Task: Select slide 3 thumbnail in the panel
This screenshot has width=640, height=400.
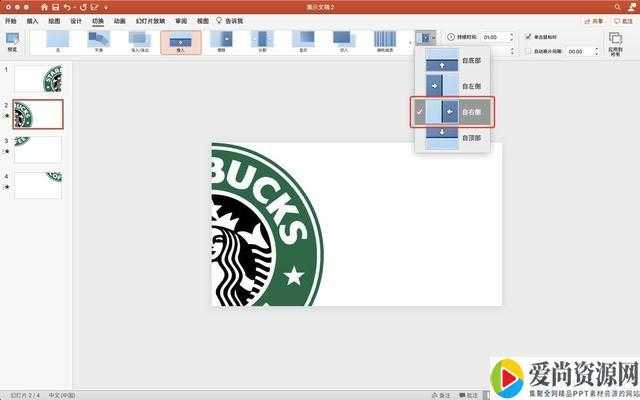Action: click(x=37, y=149)
